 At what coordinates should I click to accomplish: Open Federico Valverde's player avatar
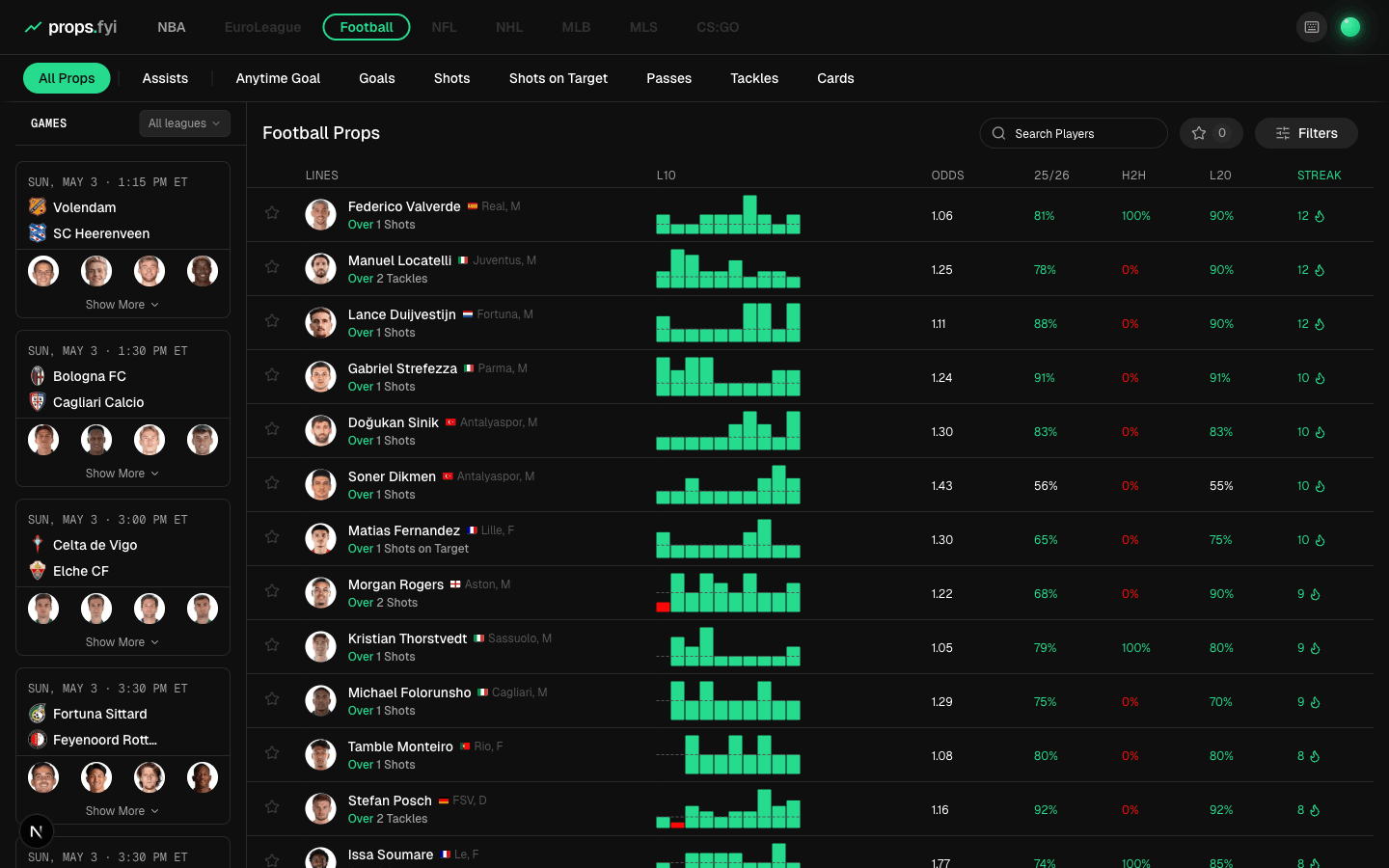320,215
